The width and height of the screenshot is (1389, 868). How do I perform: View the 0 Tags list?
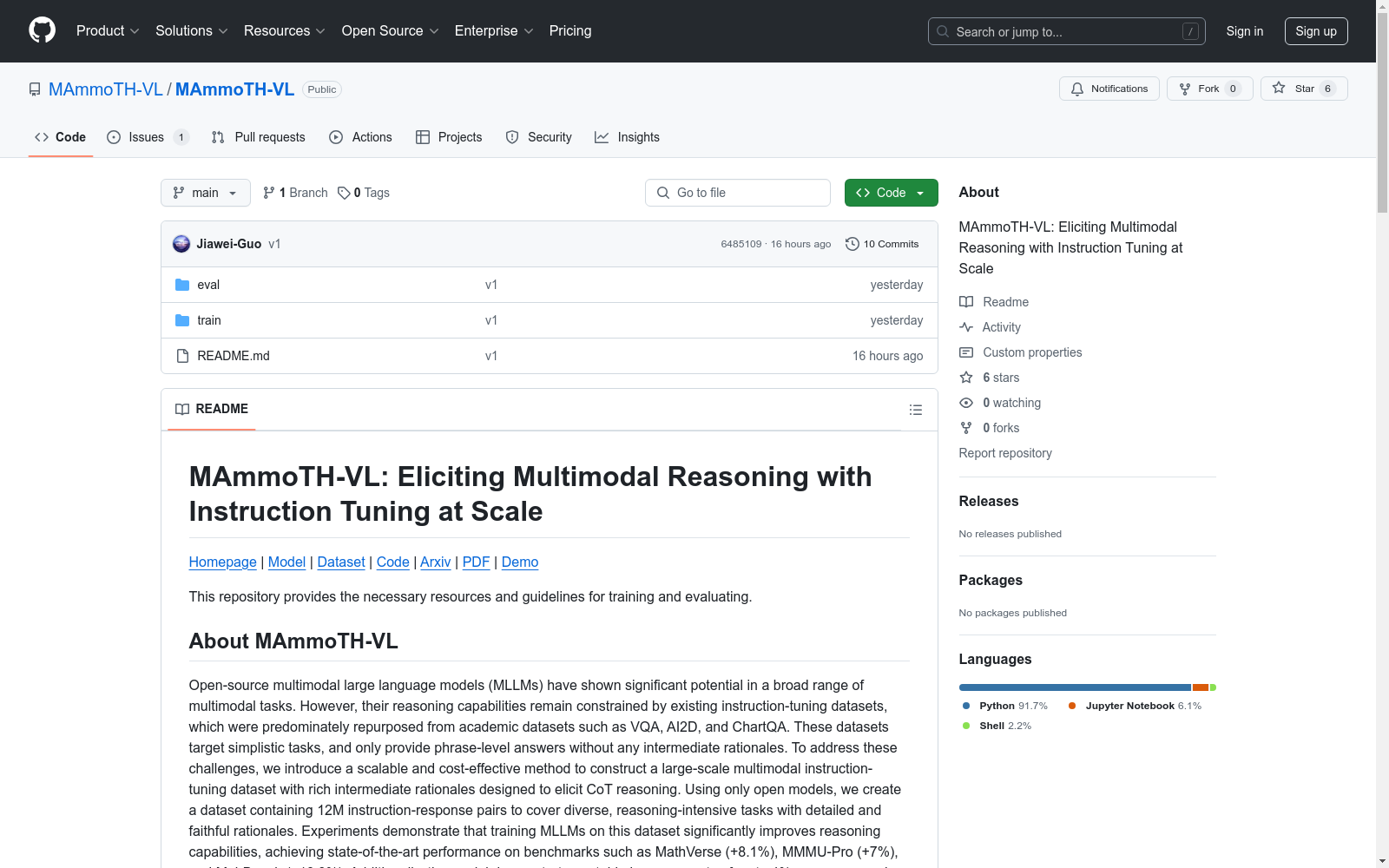[364, 193]
